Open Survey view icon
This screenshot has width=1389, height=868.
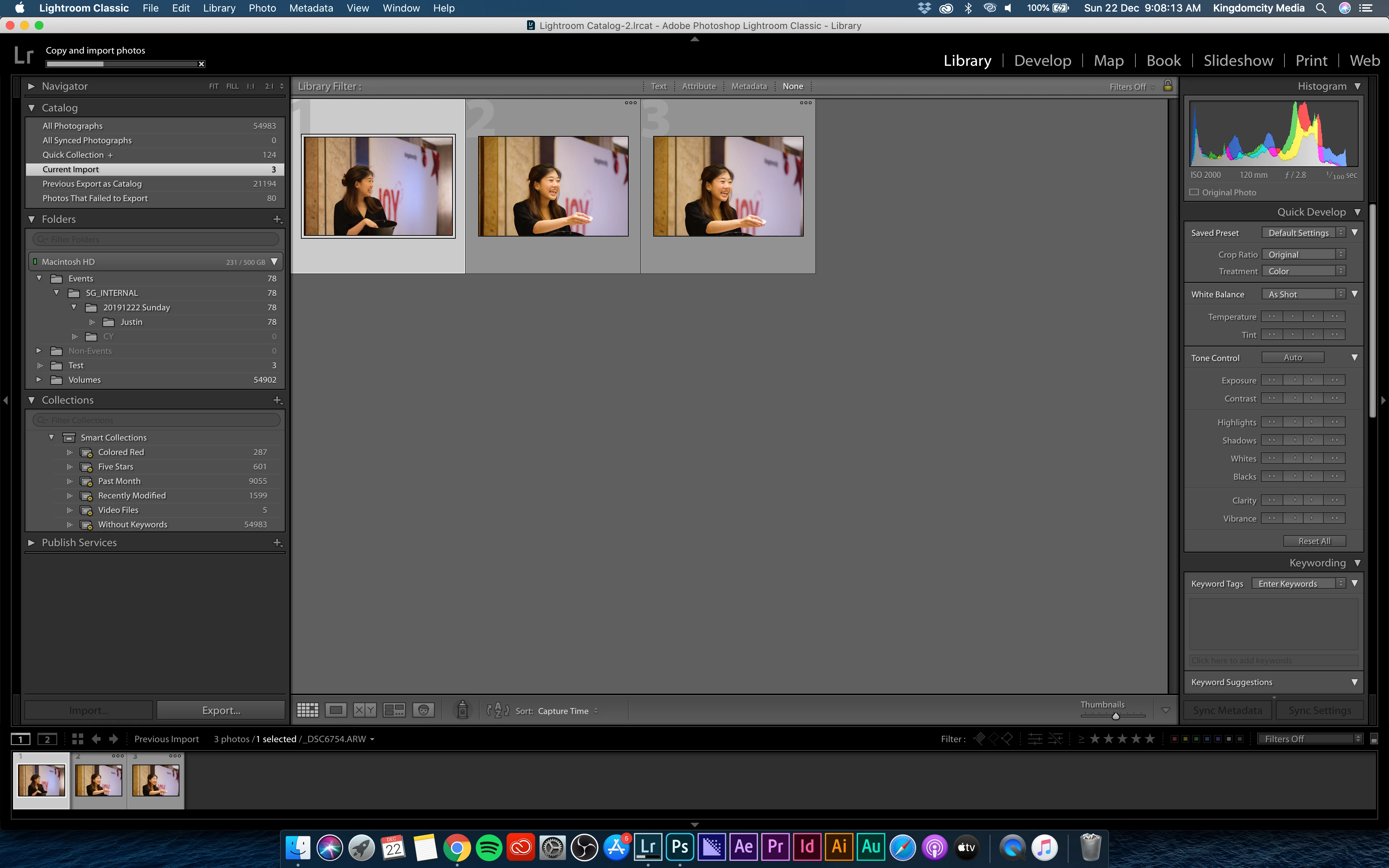click(x=394, y=710)
